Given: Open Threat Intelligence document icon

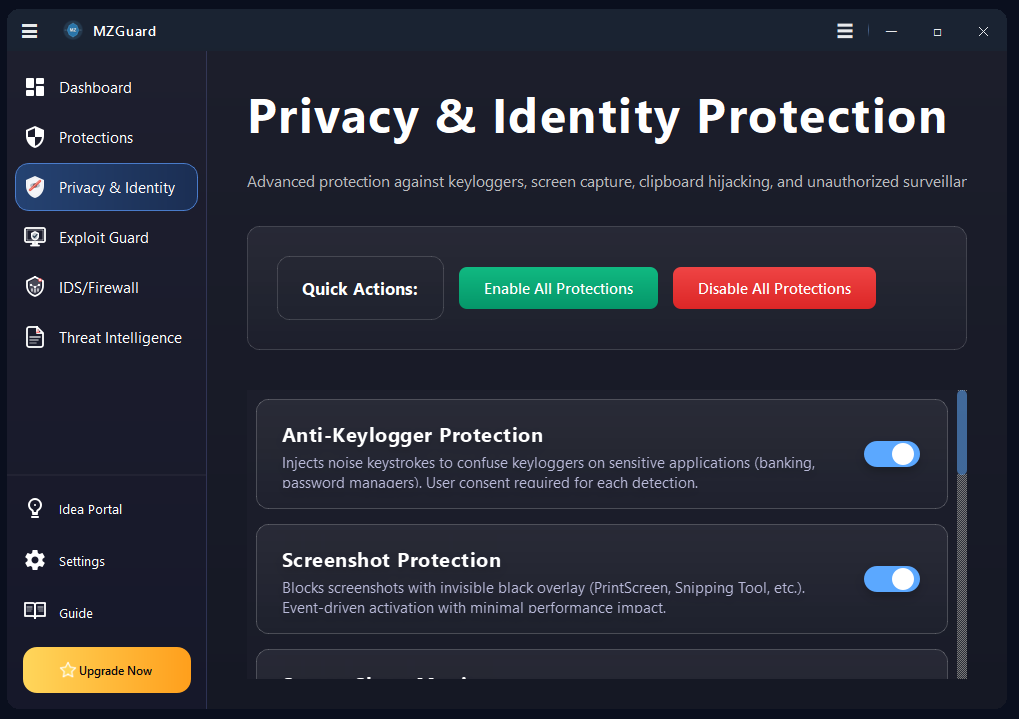Looking at the screenshot, I should pyautogui.click(x=33, y=337).
